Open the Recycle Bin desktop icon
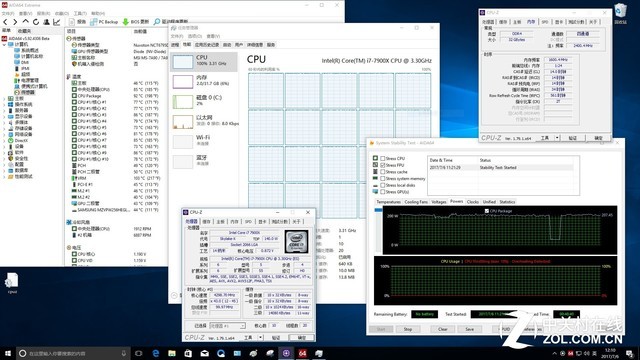640x360 pixels. click(x=620, y=13)
